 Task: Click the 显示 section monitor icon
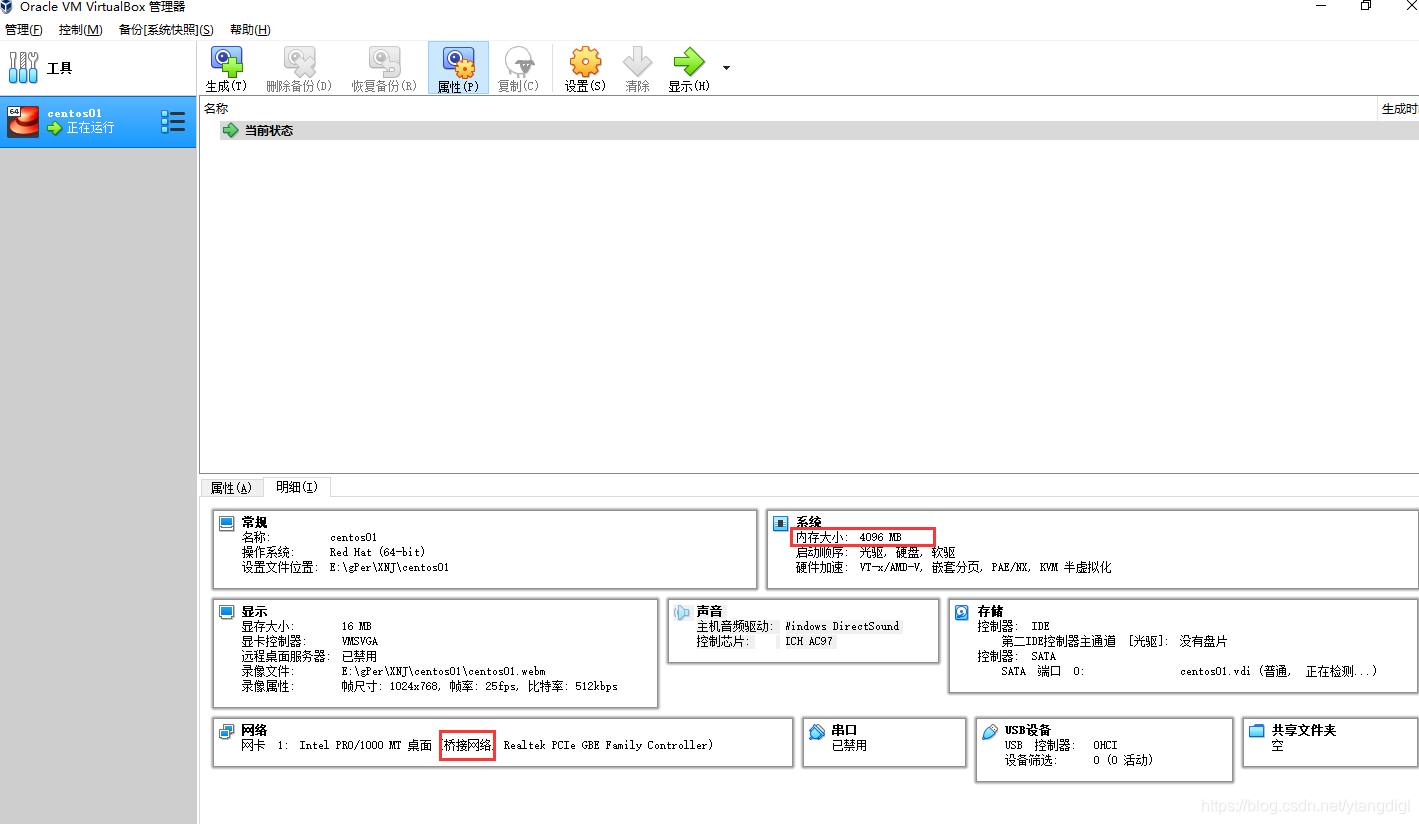click(x=227, y=612)
